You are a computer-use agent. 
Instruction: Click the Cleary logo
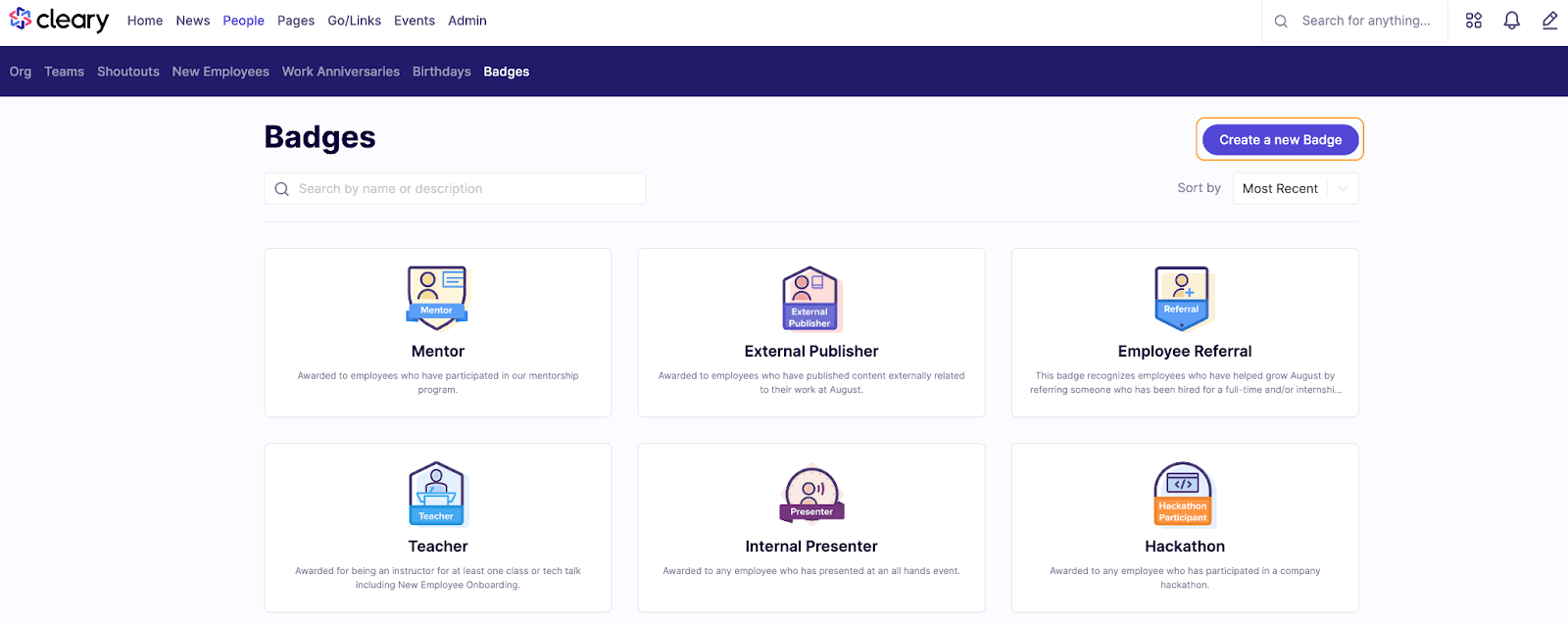59,20
